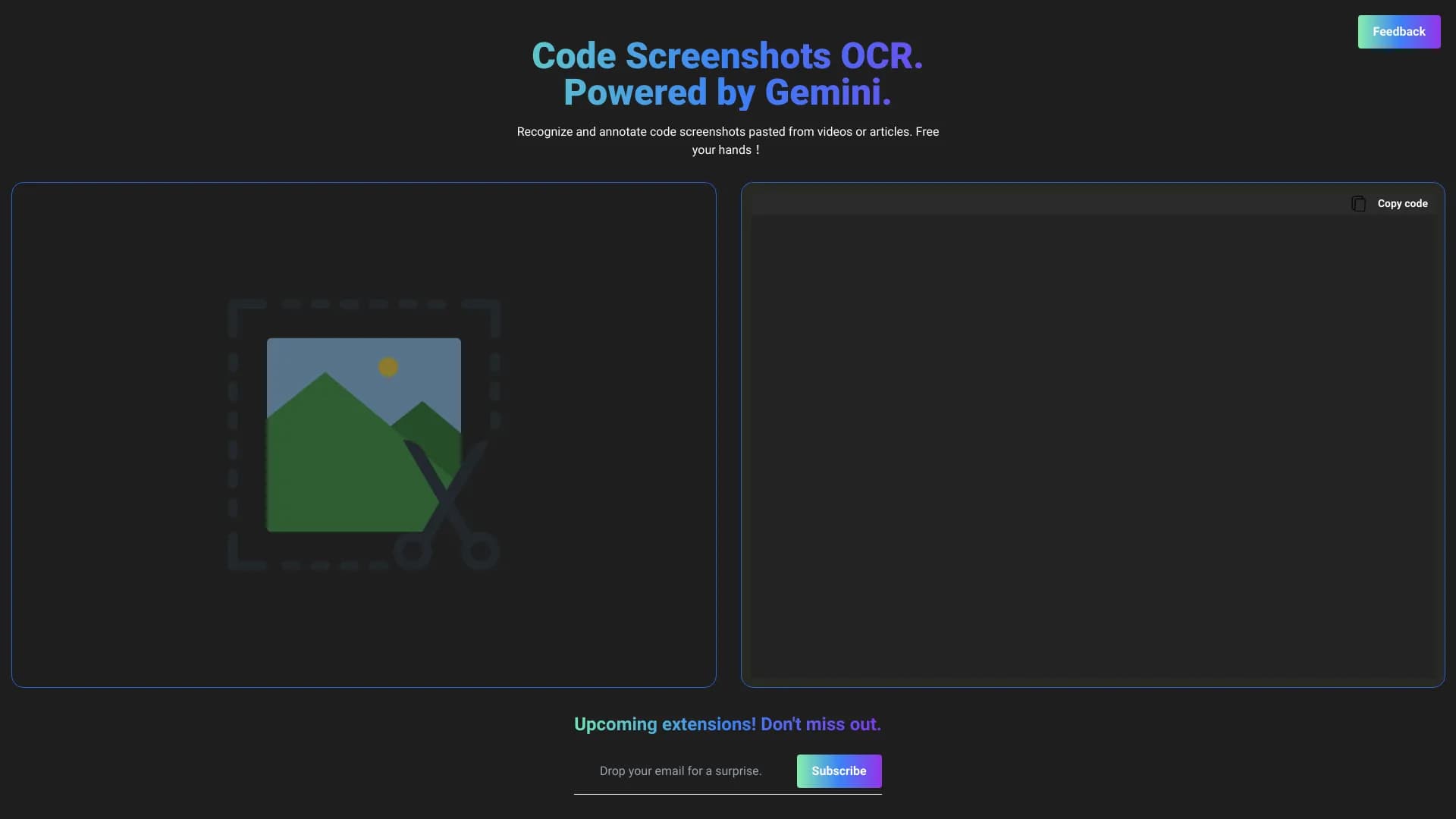The height and width of the screenshot is (819, 1456).
Task: Click the 'Code Screenshots OCR' heading
Action: tap(726, 55)
